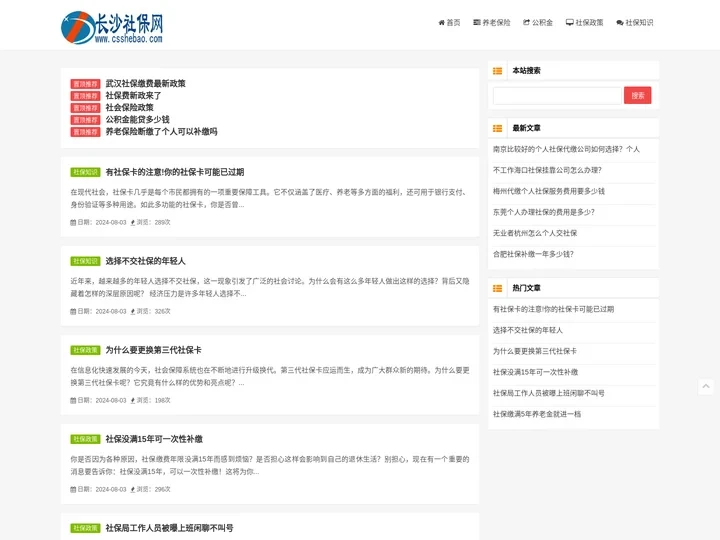Open sidebar hot article 社保局工作人员被曝上班闲聊不叫号
Screen dimensions: 720x540
[549, 394]
